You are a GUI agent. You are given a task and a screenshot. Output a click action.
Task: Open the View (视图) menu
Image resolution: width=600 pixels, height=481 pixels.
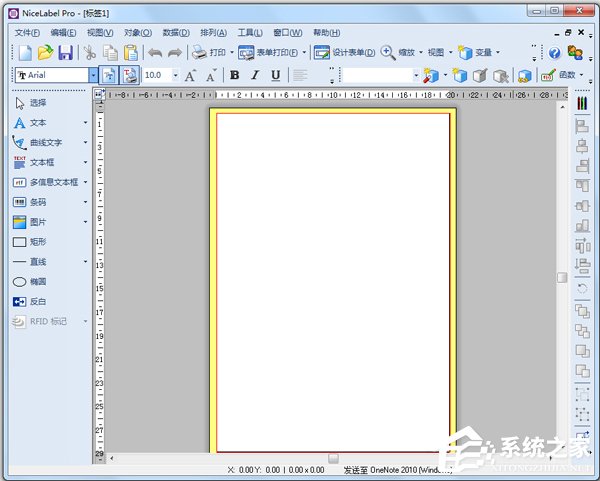(x=100, y=33)
